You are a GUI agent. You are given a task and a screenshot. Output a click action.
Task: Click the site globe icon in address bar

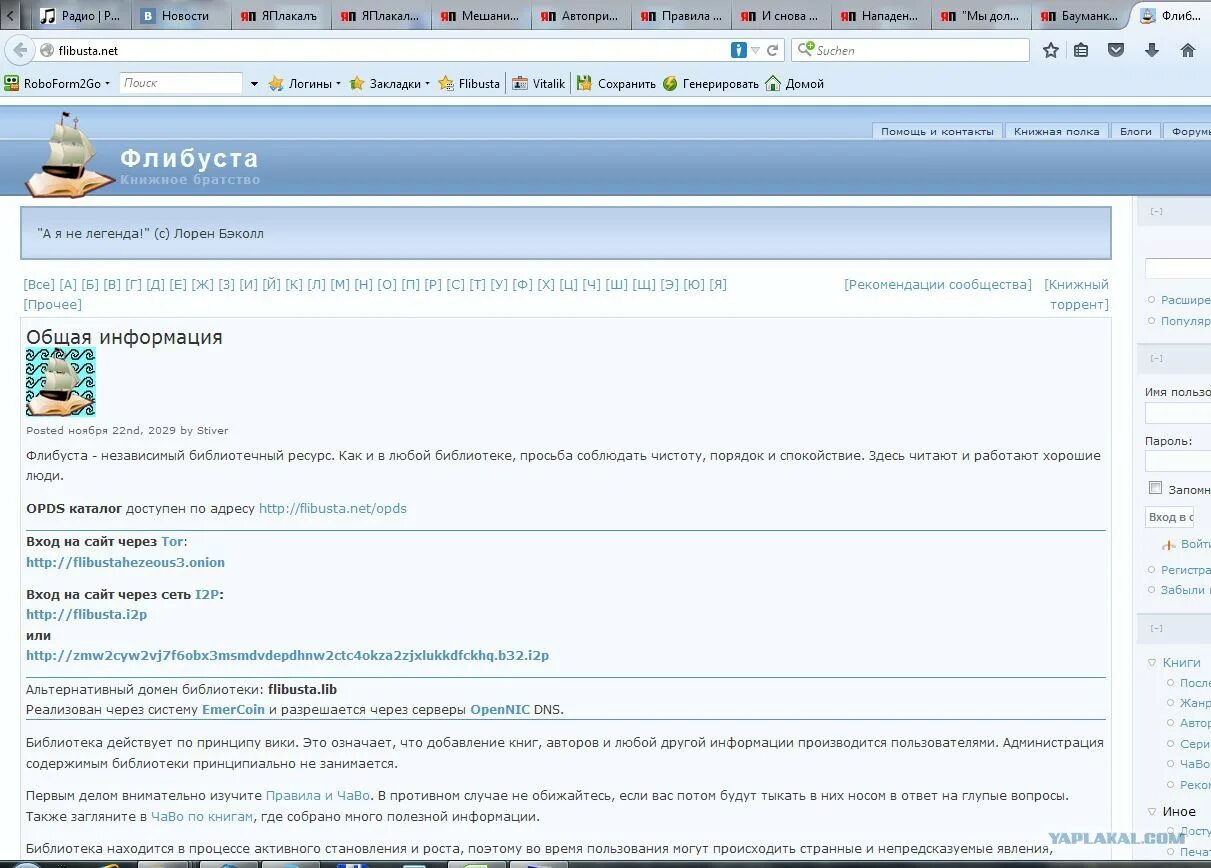[47, 50]
